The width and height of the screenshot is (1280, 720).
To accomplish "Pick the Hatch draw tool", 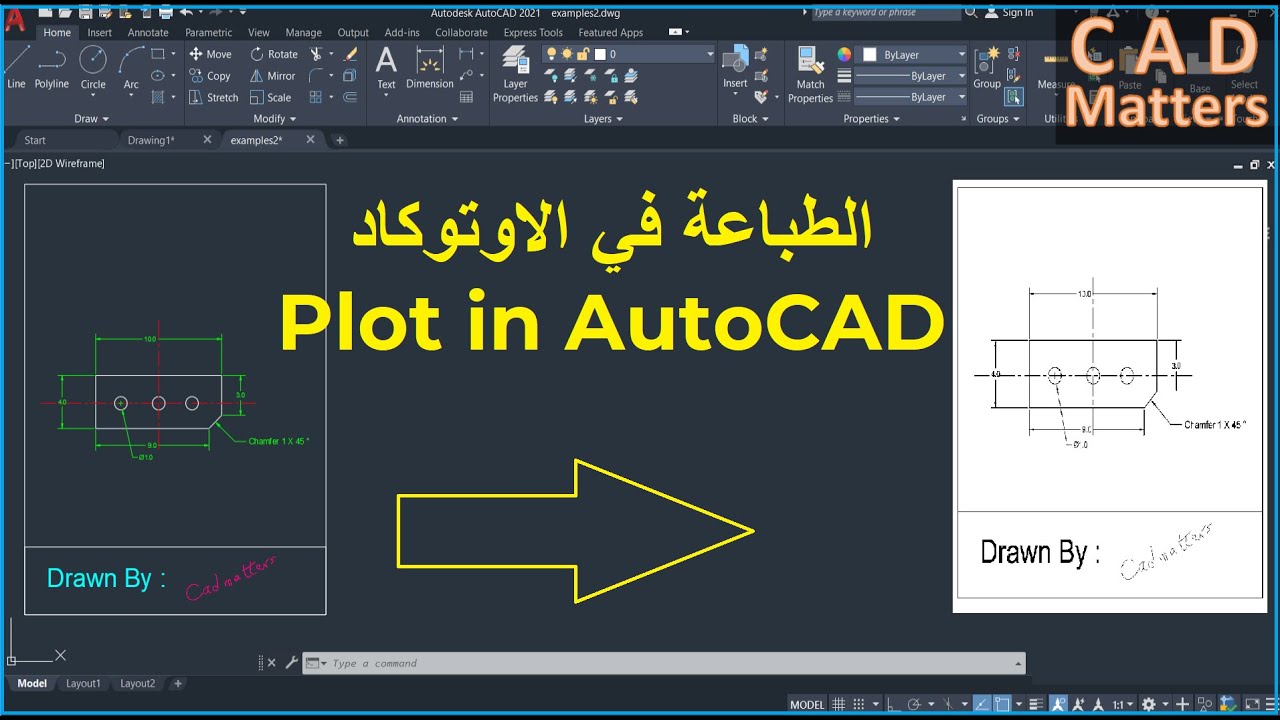I will tap(158, 97).
